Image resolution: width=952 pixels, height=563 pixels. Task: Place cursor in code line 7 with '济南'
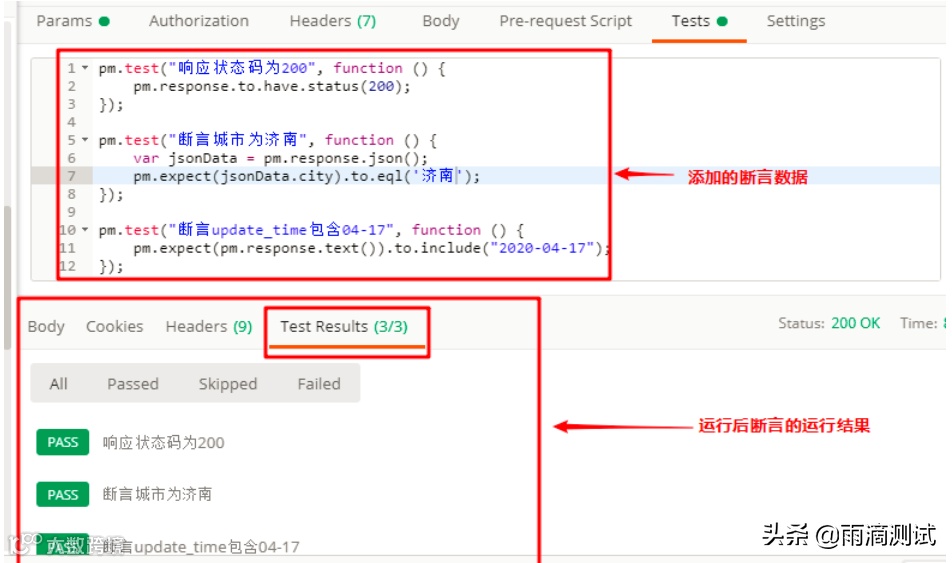pyautogui.click(x=306, y=176)
